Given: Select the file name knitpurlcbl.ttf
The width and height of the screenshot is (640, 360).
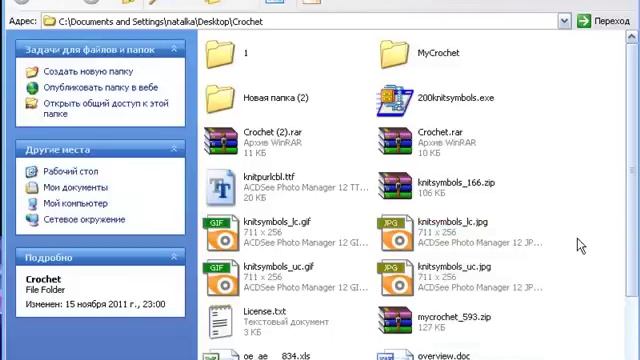Looking at the screenshot, I should pyautogui.click(x=269, y=177).
